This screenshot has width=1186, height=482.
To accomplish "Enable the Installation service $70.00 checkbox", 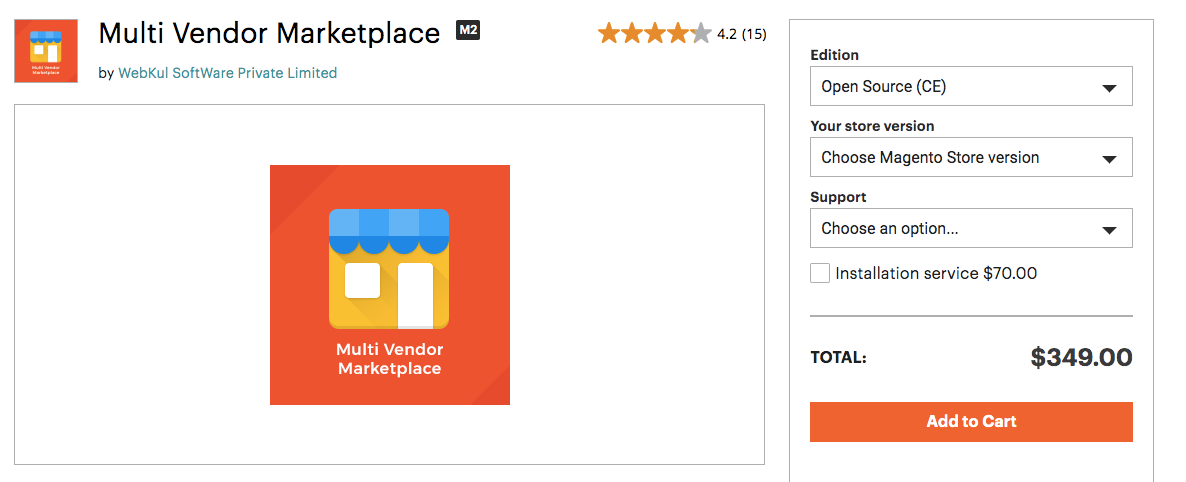I will (820, 273).
